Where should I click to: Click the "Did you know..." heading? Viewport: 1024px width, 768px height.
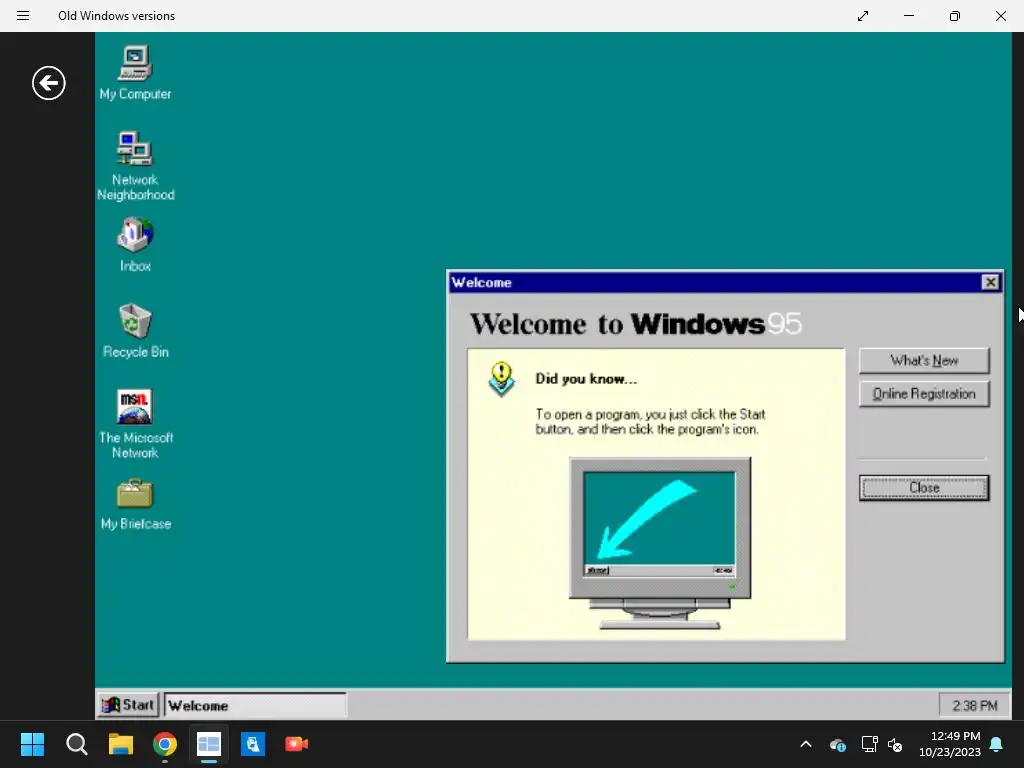point(586,379)
